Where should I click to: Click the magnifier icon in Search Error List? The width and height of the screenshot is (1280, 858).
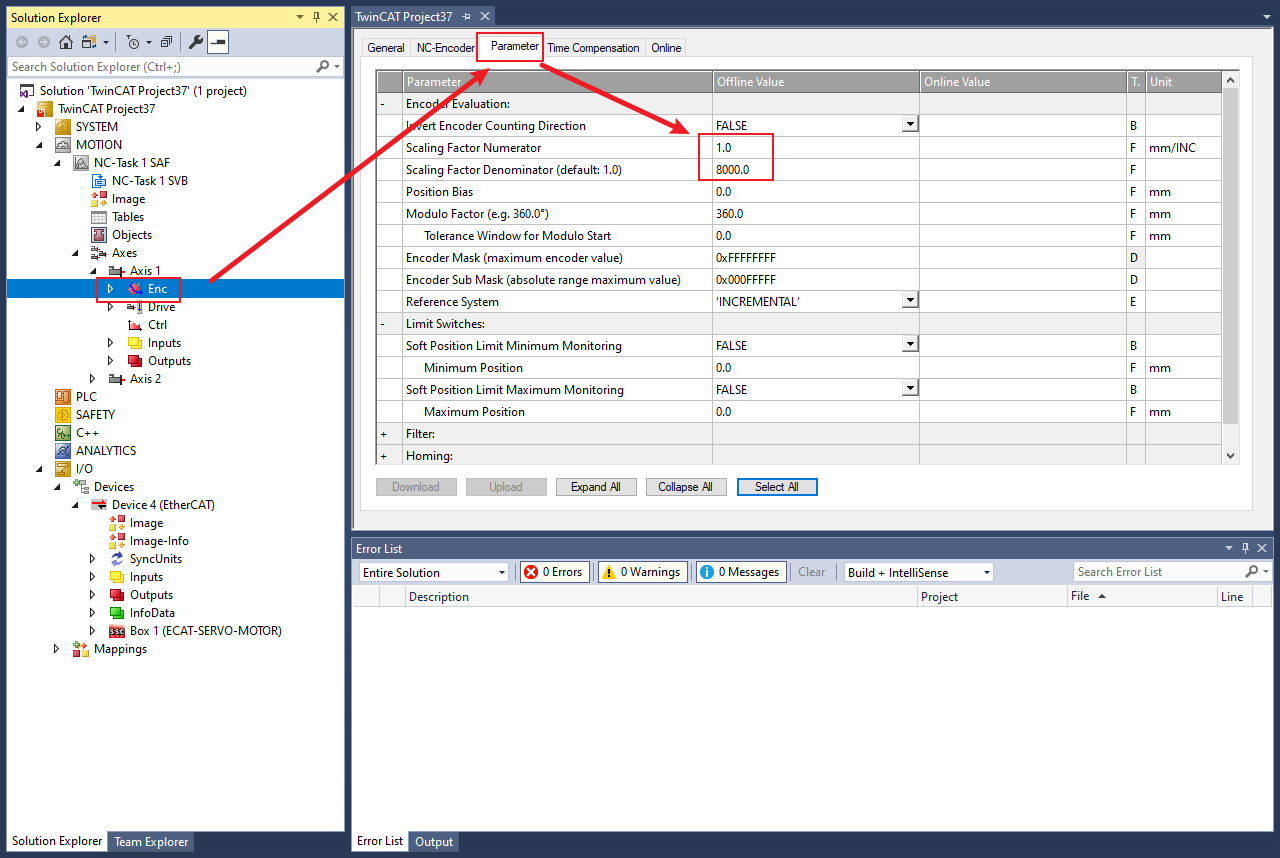[x=1252, y=572]
